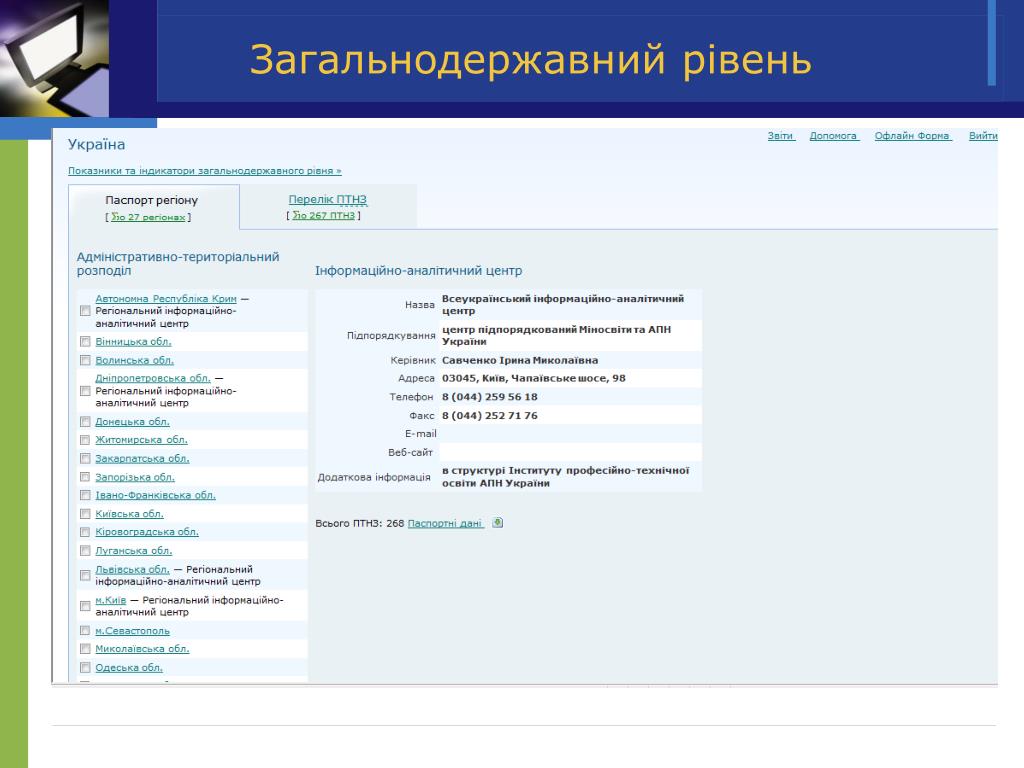Open м.Севастополь region link
This screenshot has height=768, width=1024.
[x=133, y=630]
